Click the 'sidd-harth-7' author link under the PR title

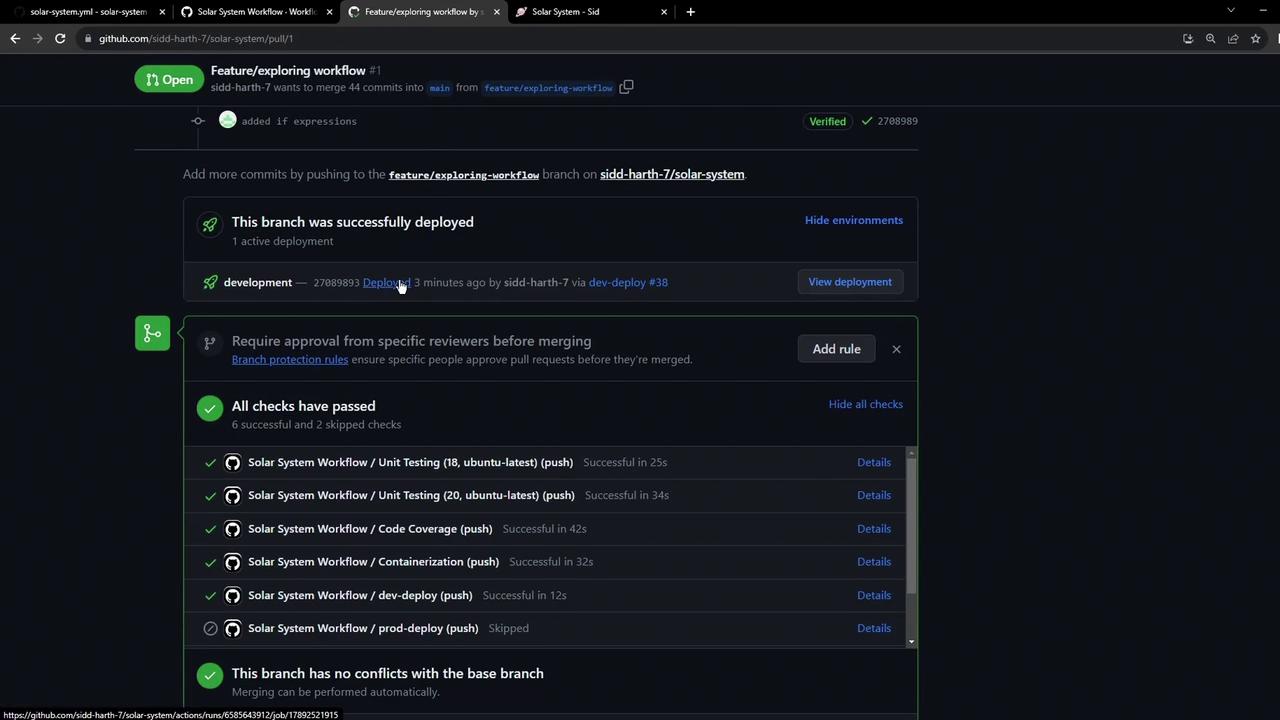coord(241,87)
